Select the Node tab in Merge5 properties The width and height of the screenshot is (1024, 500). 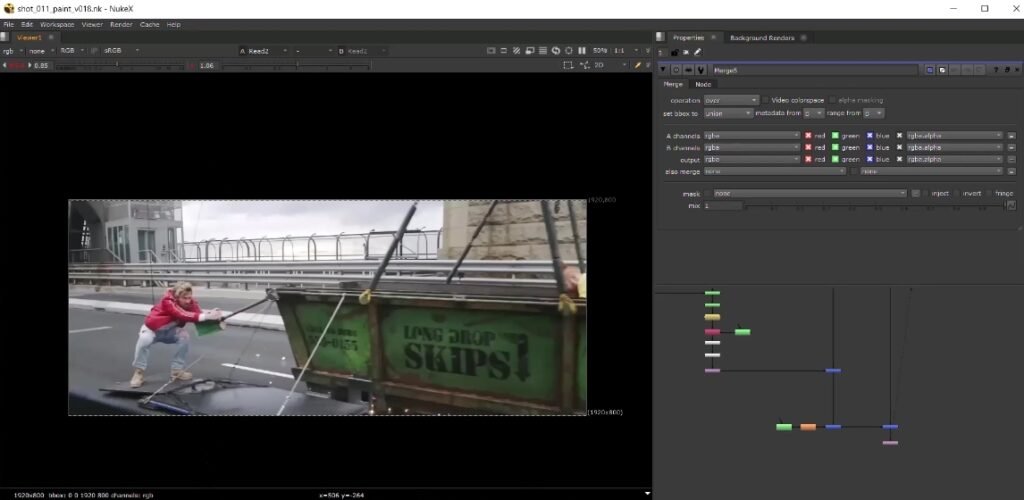[x=703, y=84]
